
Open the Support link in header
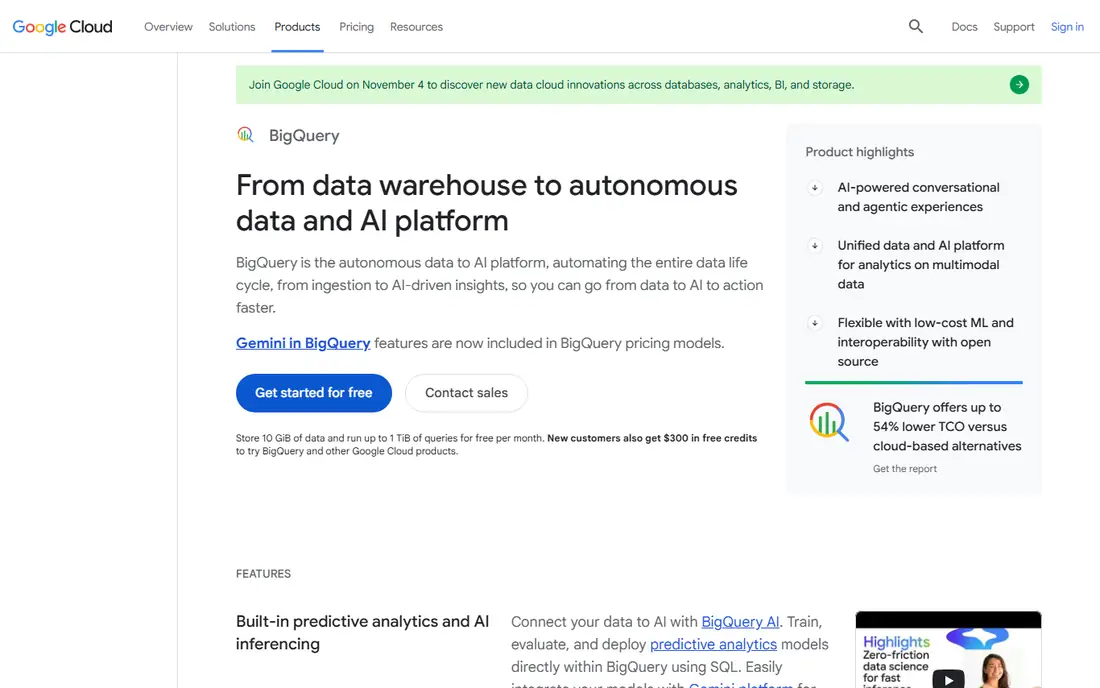pyautogui.click(x=1014, y=27)
